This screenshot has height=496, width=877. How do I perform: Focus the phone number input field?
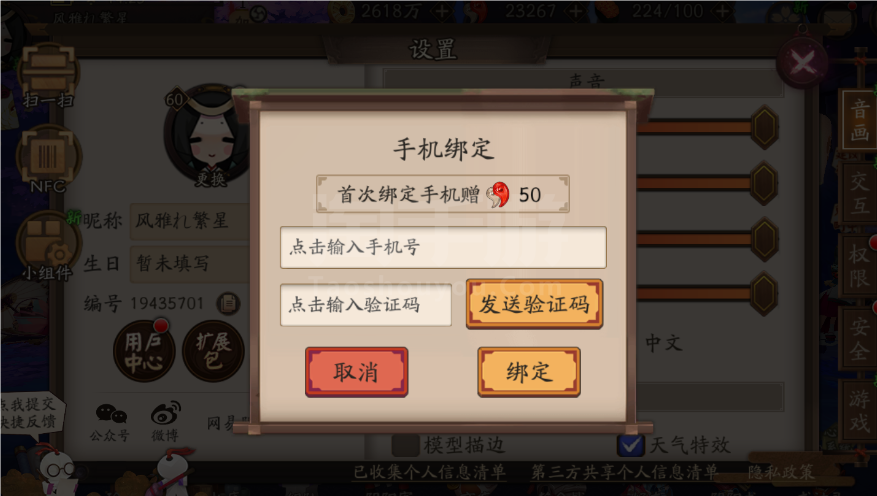coord(443,247)
